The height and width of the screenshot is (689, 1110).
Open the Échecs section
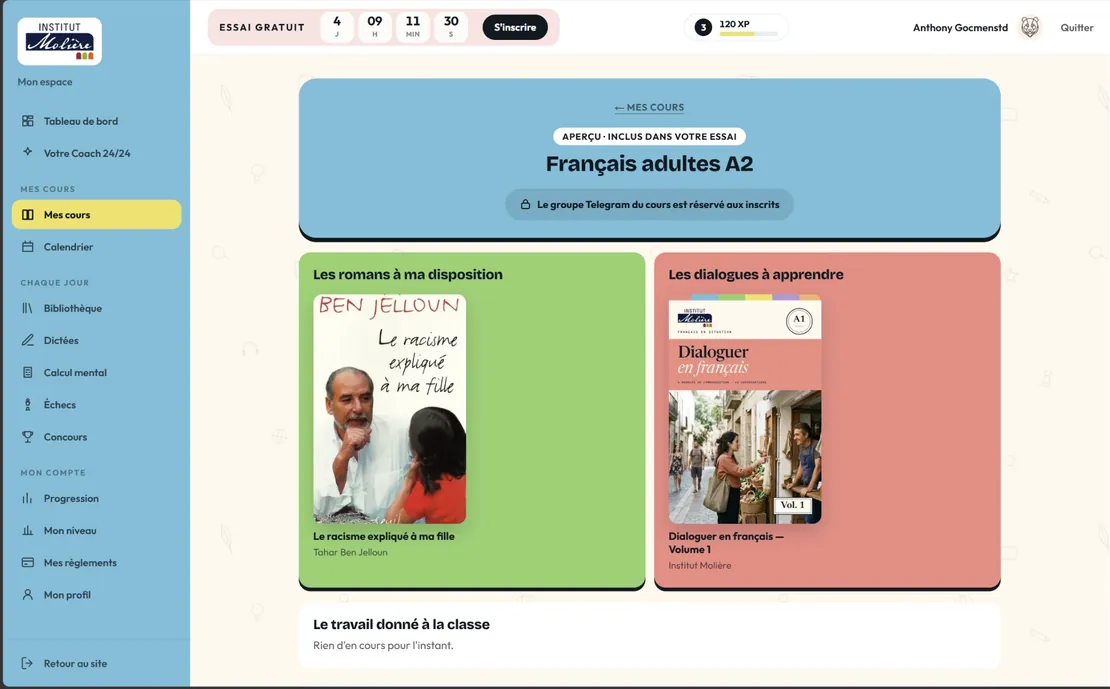[96, 405]
